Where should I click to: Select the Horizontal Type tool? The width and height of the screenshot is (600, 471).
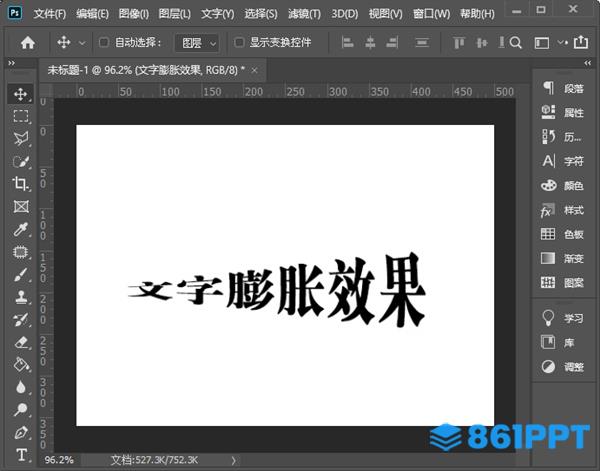[x=21, y=455]
